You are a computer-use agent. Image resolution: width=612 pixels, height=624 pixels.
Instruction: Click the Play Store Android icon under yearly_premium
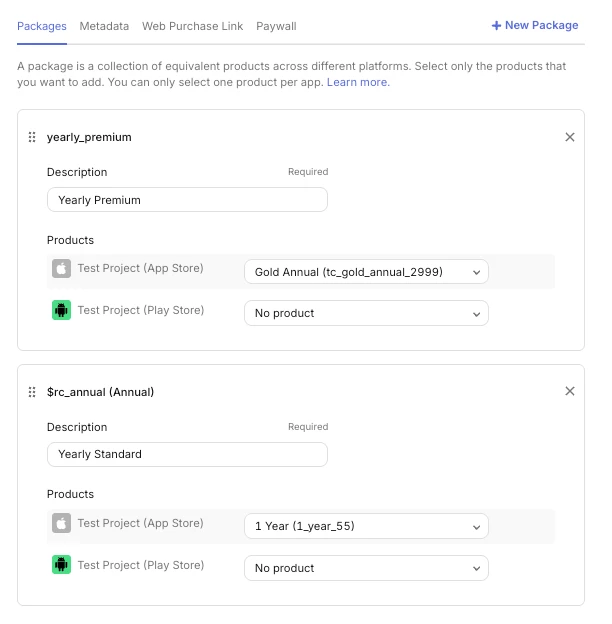point(62,311)
